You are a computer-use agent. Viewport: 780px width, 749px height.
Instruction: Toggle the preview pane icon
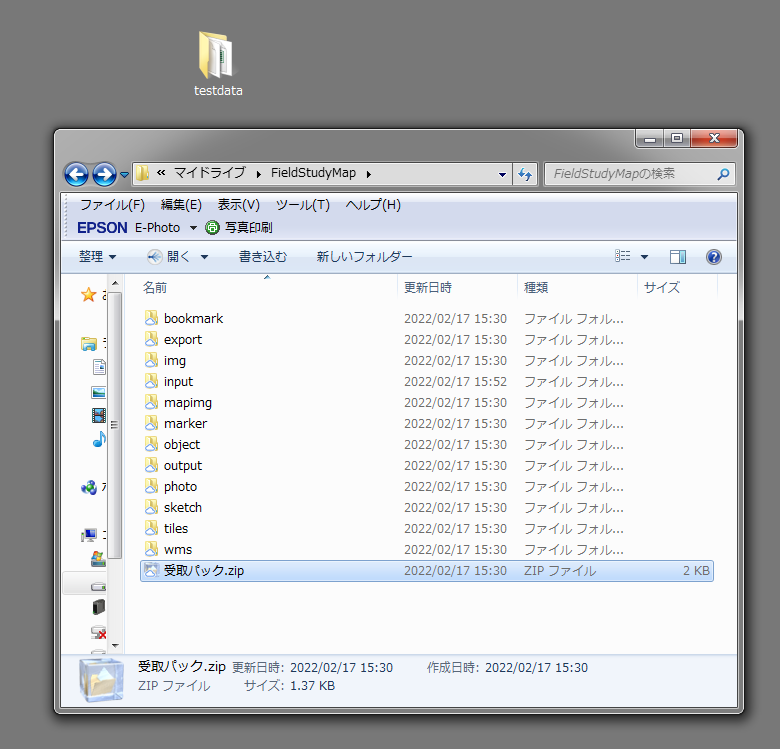(678, 257)
